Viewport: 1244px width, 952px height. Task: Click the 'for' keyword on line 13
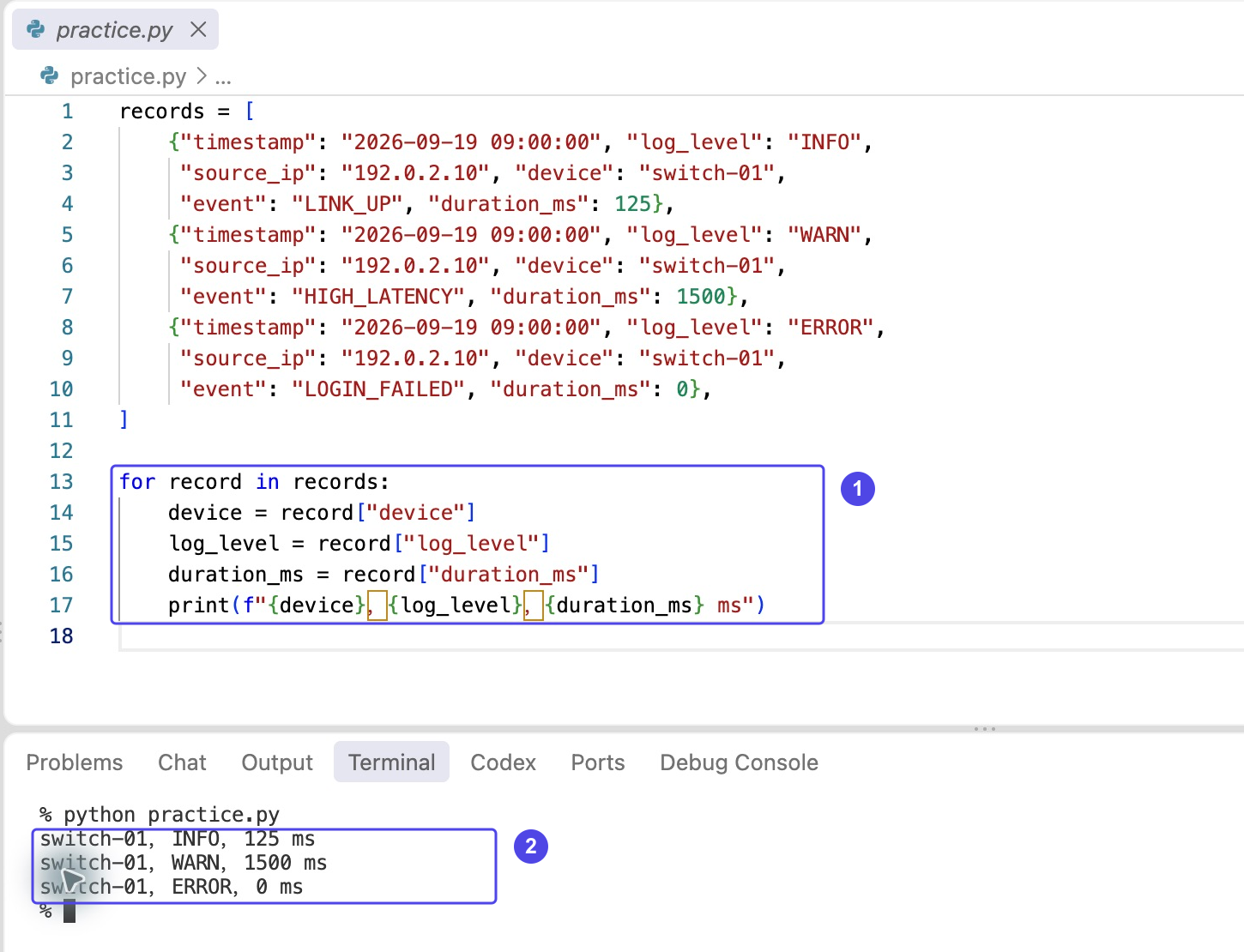pos(137,482)
